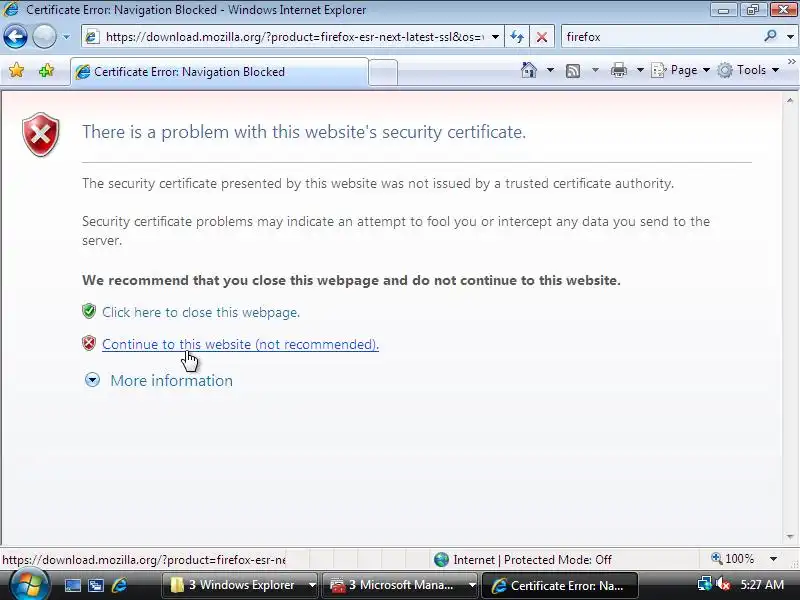Click the address bar URL field
Screen dimensions: 800x600
[x=292, y=37]
